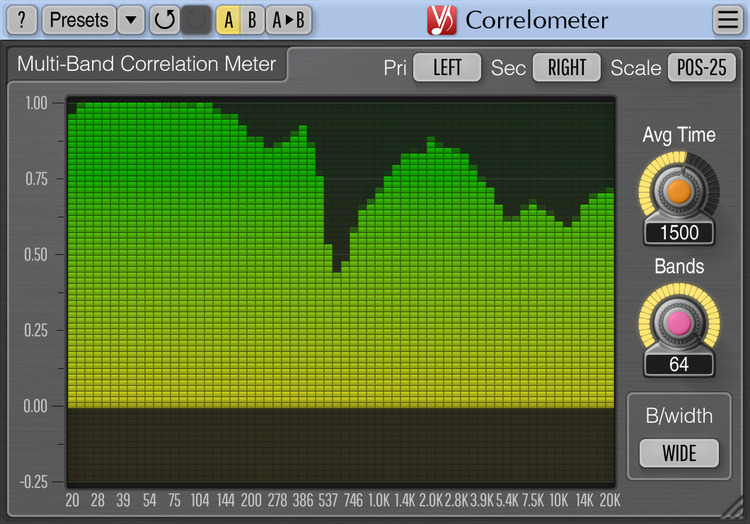Click the Bands label
Image resolution: width=750 pixels, height=524 pixels.
coord(679,267)
